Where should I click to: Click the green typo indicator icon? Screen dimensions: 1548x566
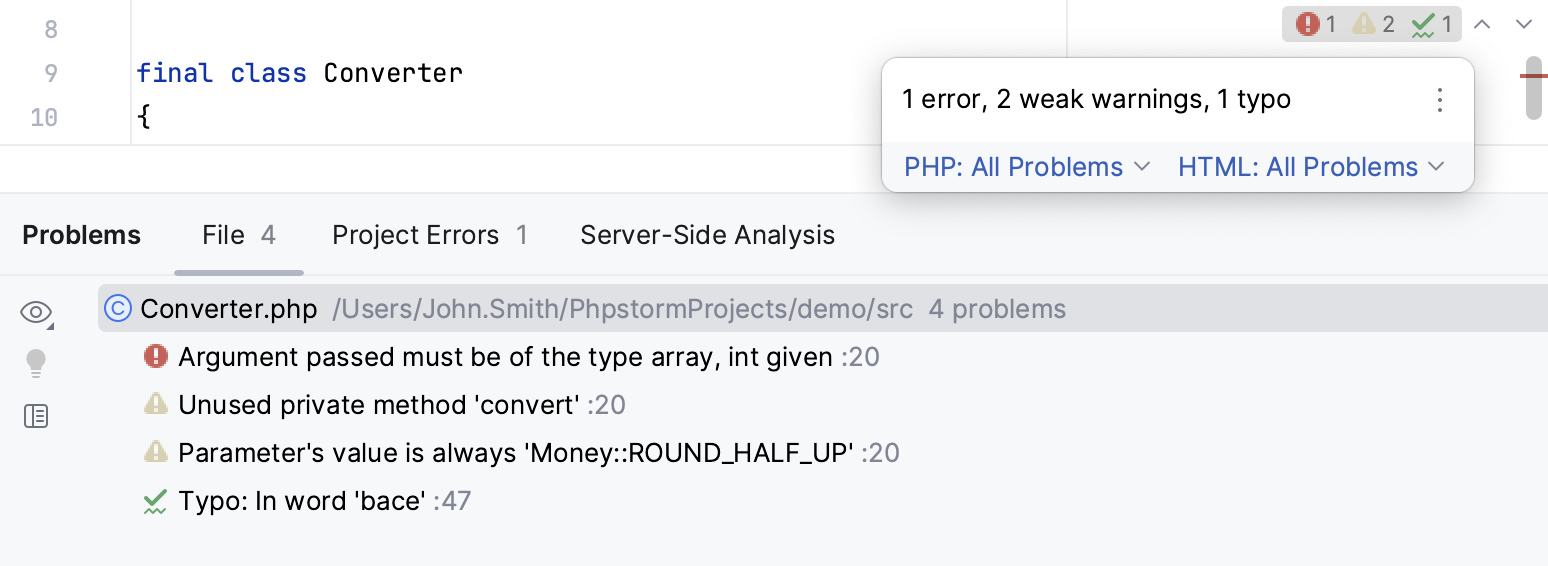(1423, 24)
